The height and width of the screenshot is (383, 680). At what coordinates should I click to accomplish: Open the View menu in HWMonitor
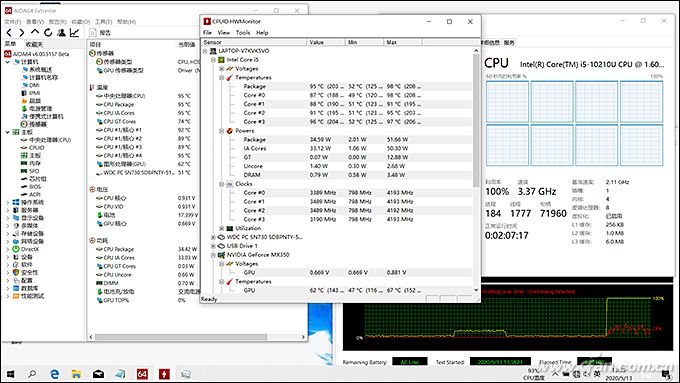(223, 33)
